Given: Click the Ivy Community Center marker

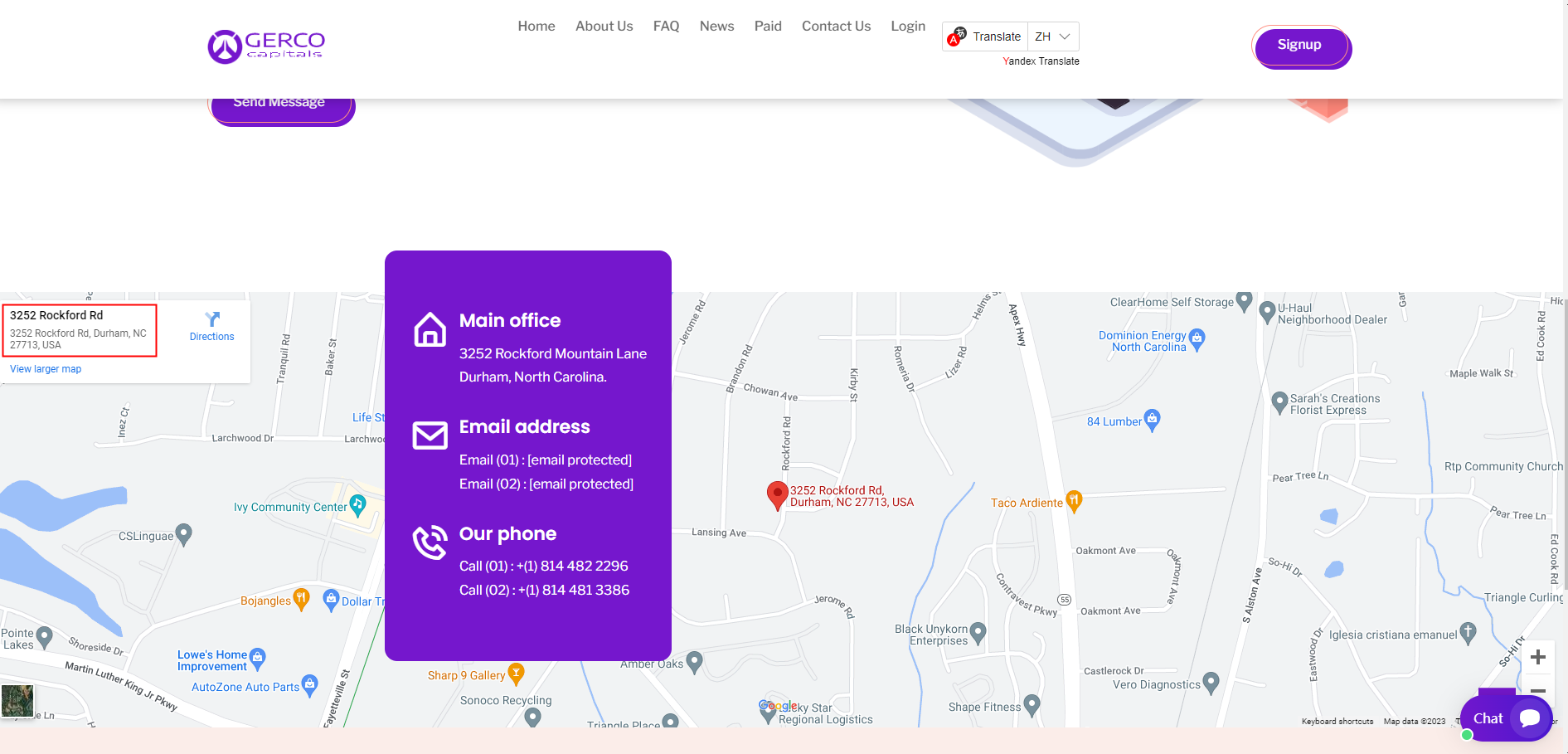Looking at the screenshot, I should 357,504.
